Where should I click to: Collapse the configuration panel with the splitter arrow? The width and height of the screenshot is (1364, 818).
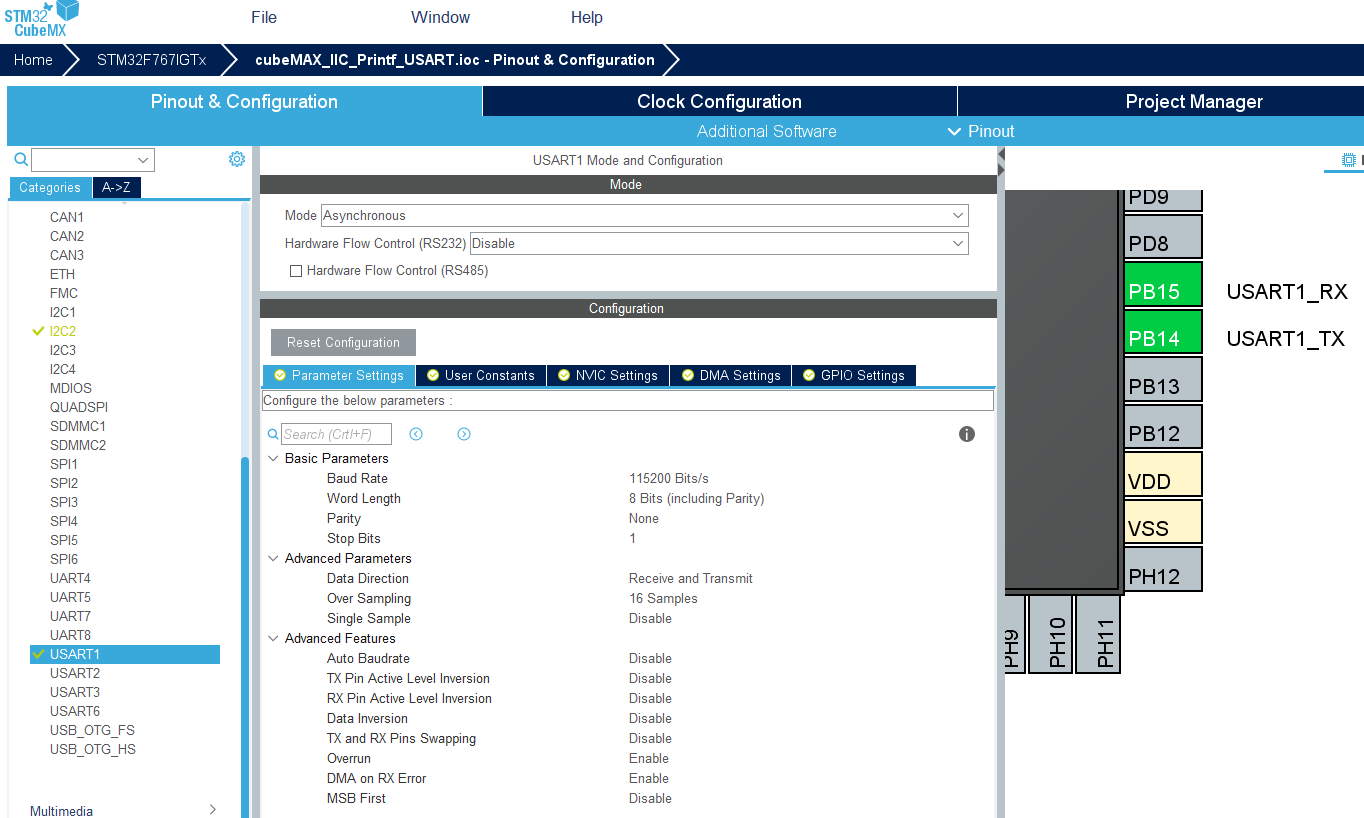click(x=1001, y=160)
